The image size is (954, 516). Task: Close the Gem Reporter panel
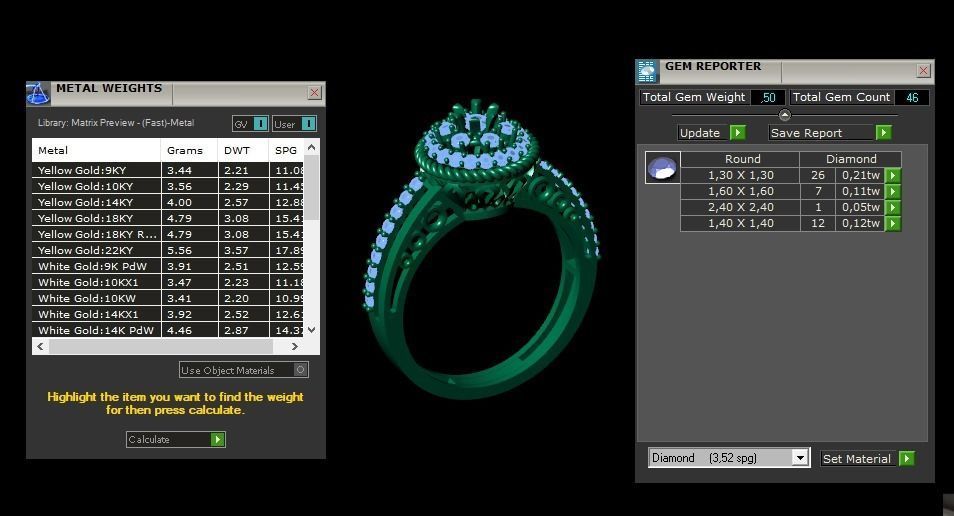click(x=924, y=71)
